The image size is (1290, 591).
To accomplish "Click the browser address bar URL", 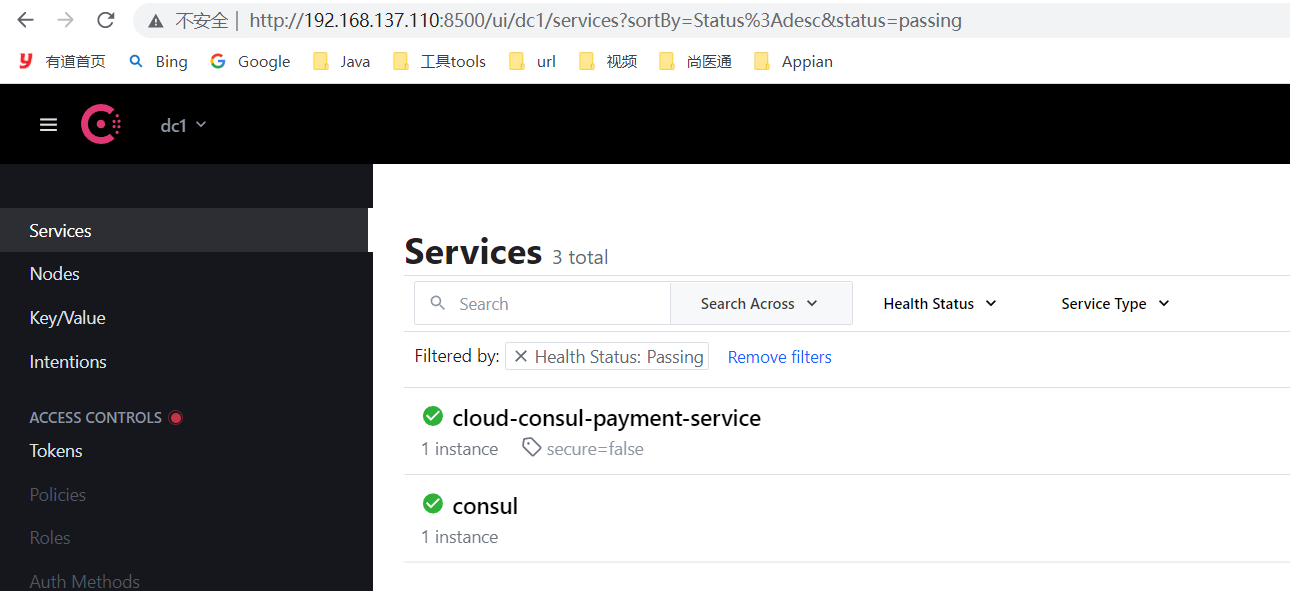I will (605, 20).
